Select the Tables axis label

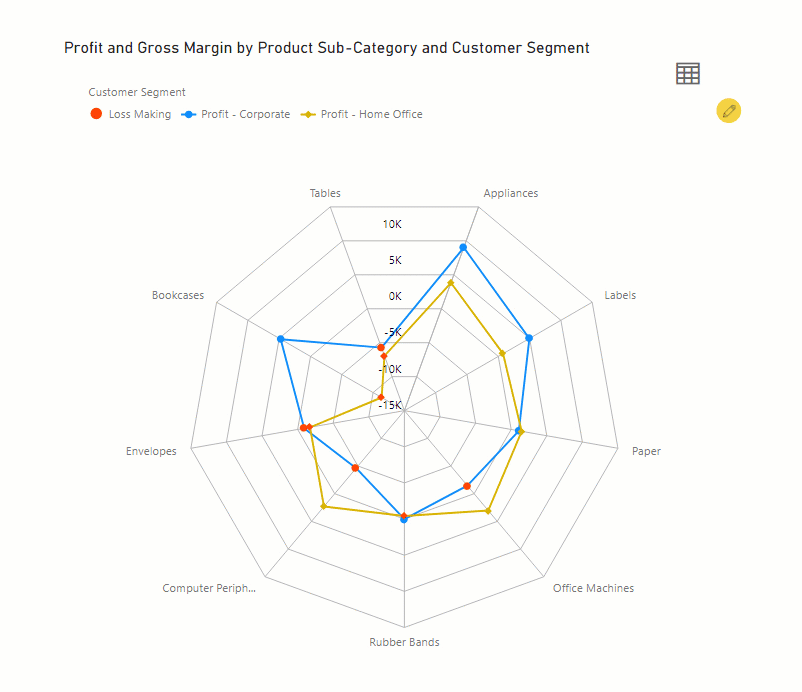[x=325, y=193]
